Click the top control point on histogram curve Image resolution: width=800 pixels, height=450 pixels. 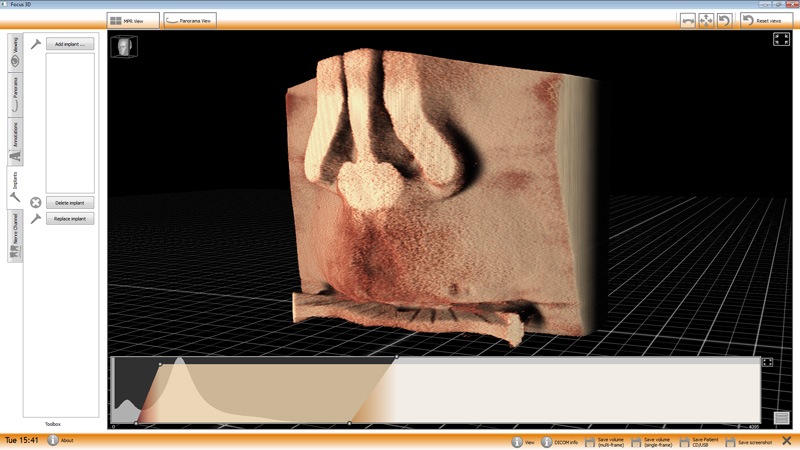click(396, 357)
